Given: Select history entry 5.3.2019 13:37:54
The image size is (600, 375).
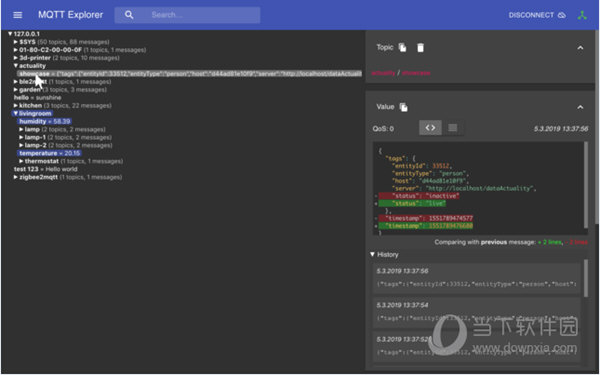Looking at the screenshot, I should point(477,312).
